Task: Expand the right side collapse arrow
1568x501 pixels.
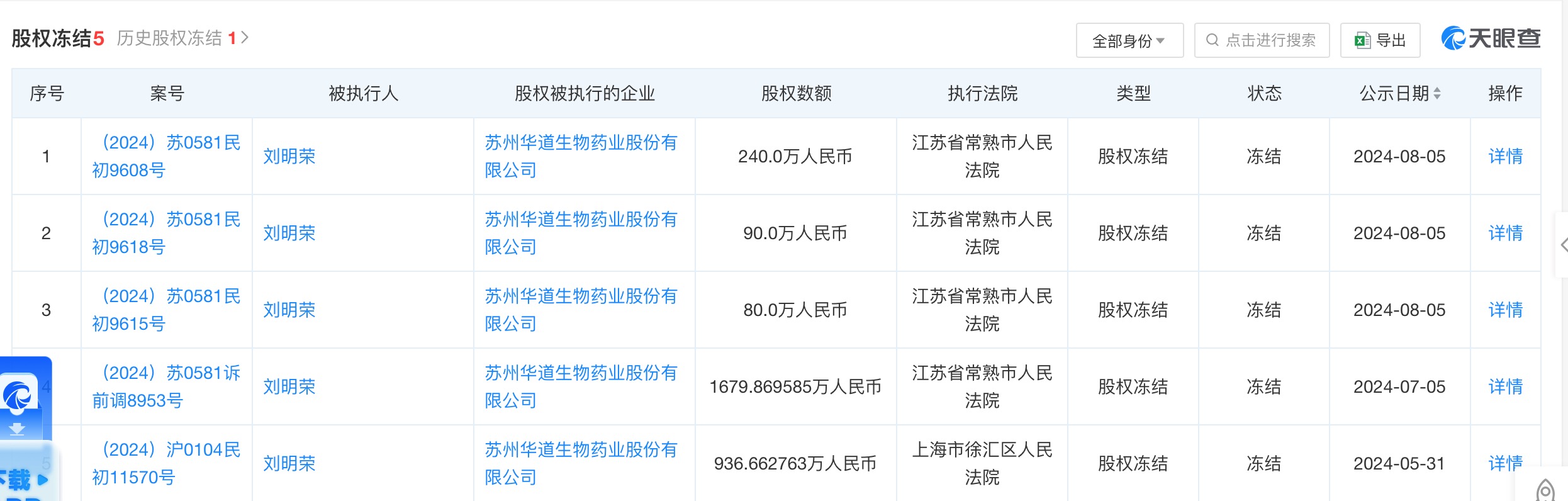Action: [x=1563, y=245]
